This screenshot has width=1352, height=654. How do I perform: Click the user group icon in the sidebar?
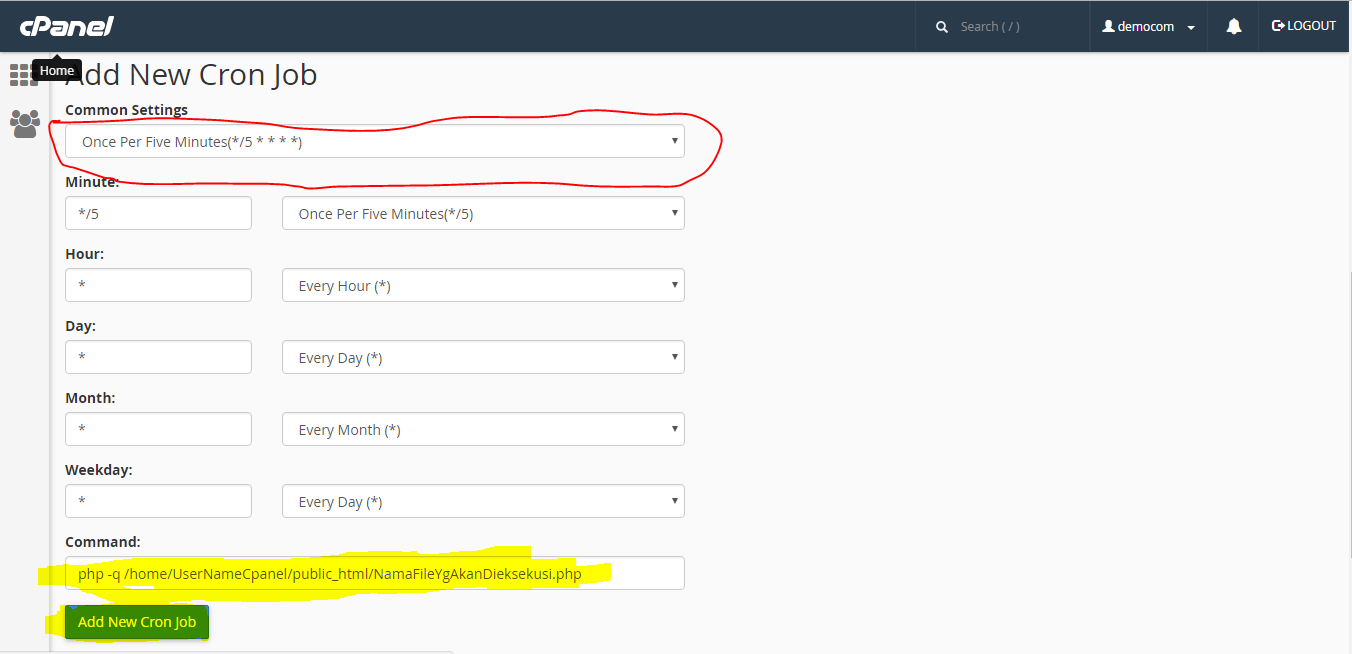(22, 123)
